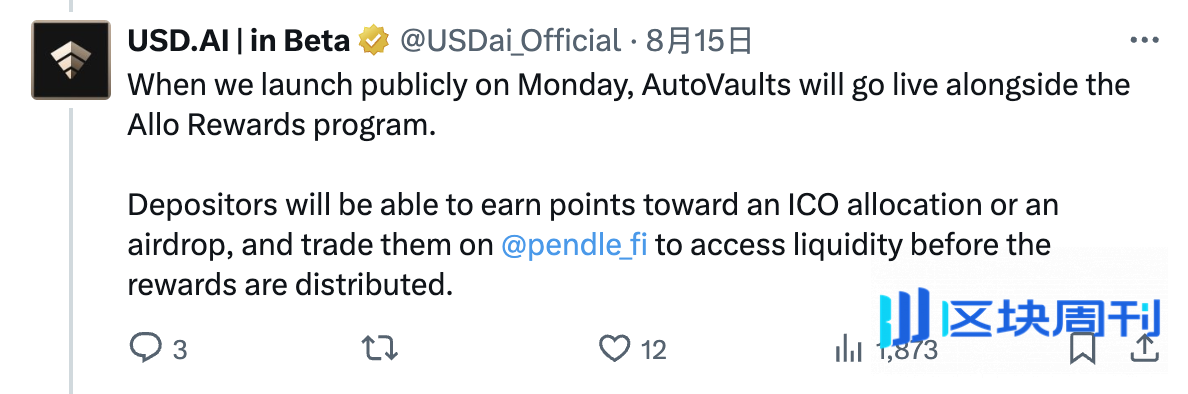Click the 1,873 views count
Viewport: 1188px width, 394px height.
point(907,350)
